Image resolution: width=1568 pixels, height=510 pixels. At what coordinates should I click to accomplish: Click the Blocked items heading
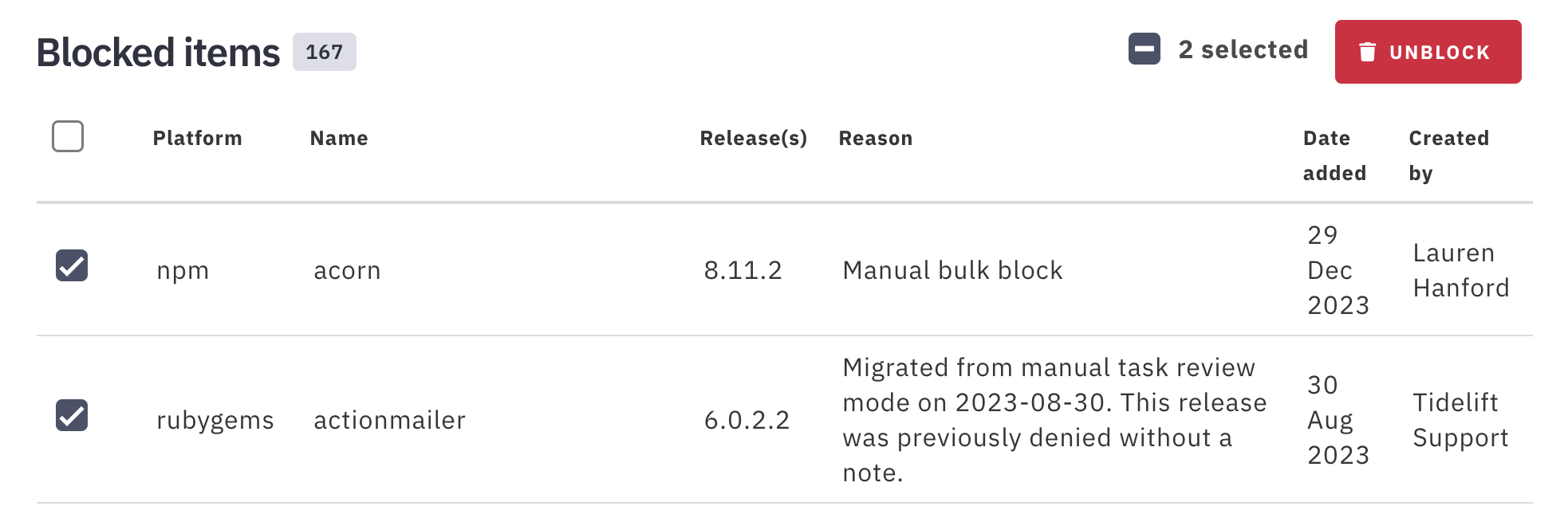(156, 51)
